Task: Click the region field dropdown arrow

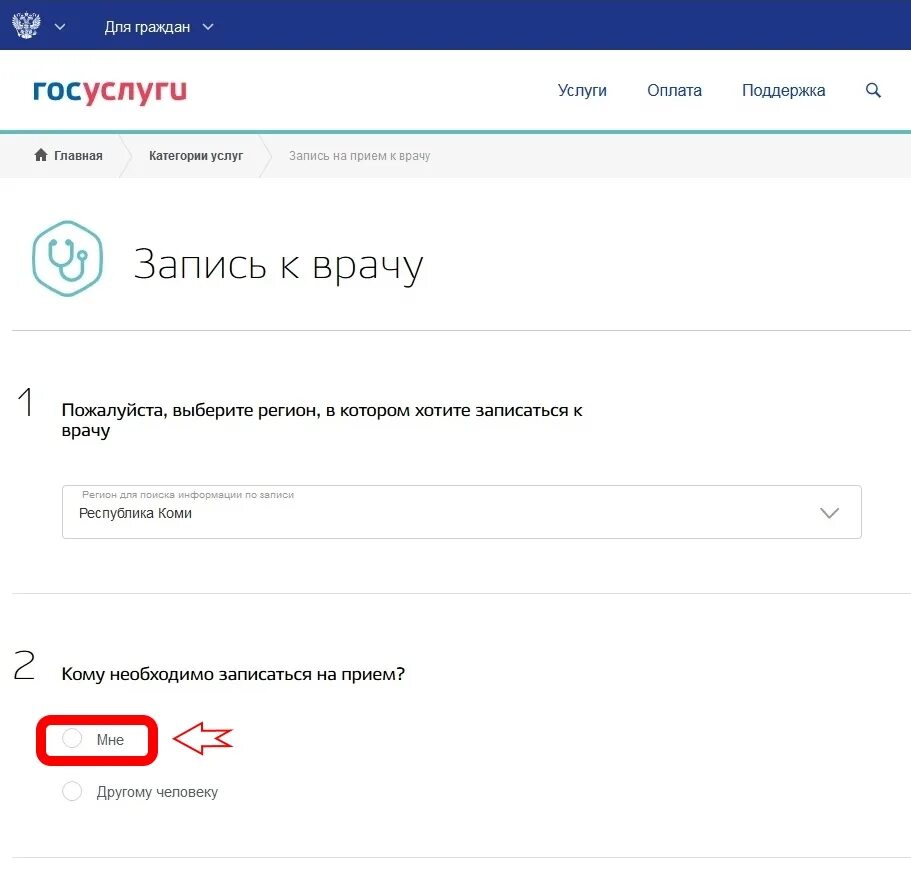Action: pos(829,513)
